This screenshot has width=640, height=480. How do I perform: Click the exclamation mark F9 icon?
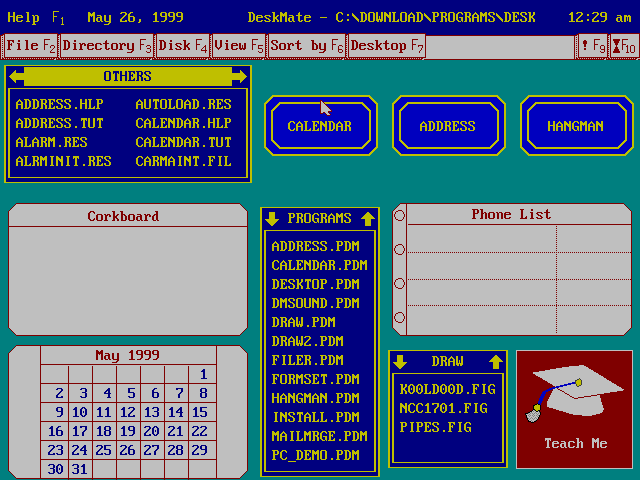click(592, 46)
